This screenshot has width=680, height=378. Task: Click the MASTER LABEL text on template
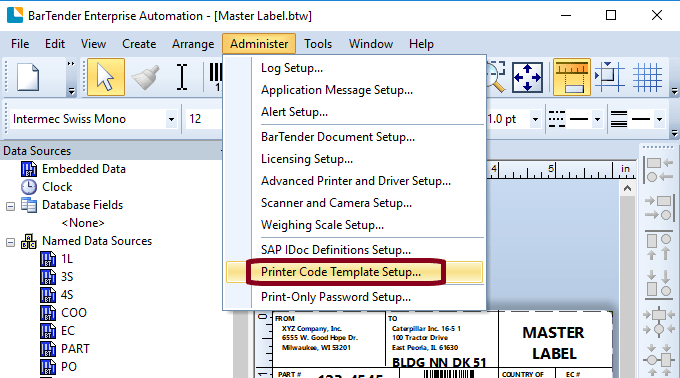point(554,343)
